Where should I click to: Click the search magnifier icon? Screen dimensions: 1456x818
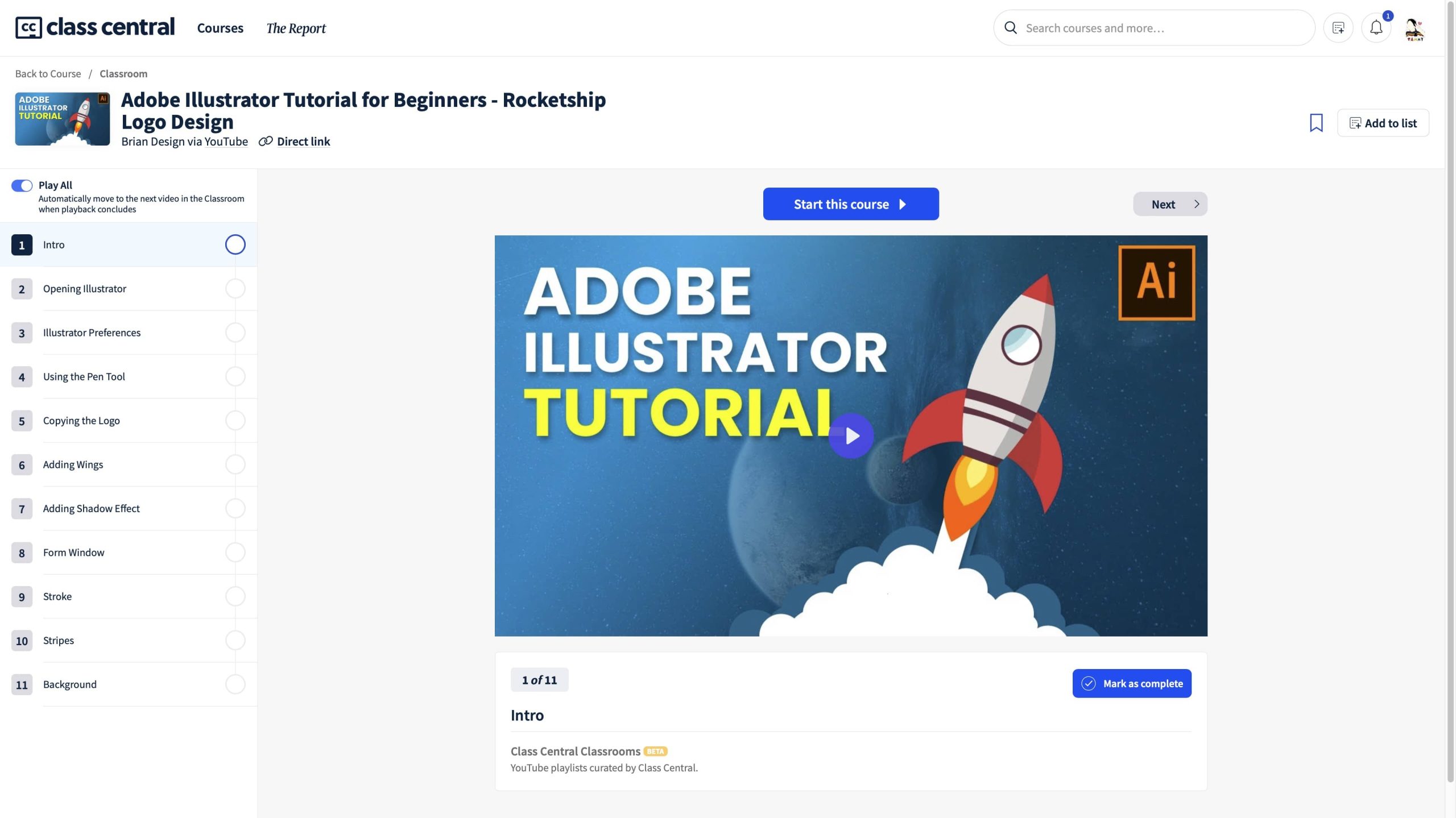[x=1011, y=28]
